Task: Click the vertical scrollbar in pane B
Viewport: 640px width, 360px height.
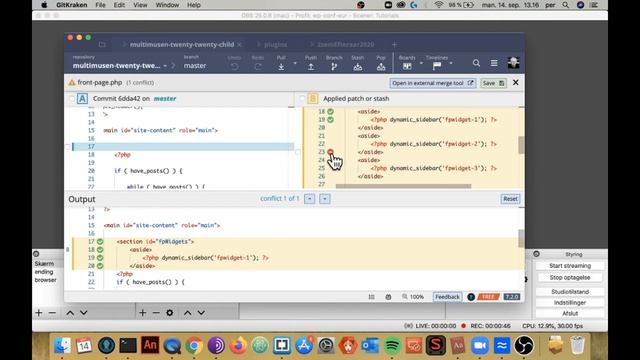Action: pyautogui.click(x=521, y=145)
